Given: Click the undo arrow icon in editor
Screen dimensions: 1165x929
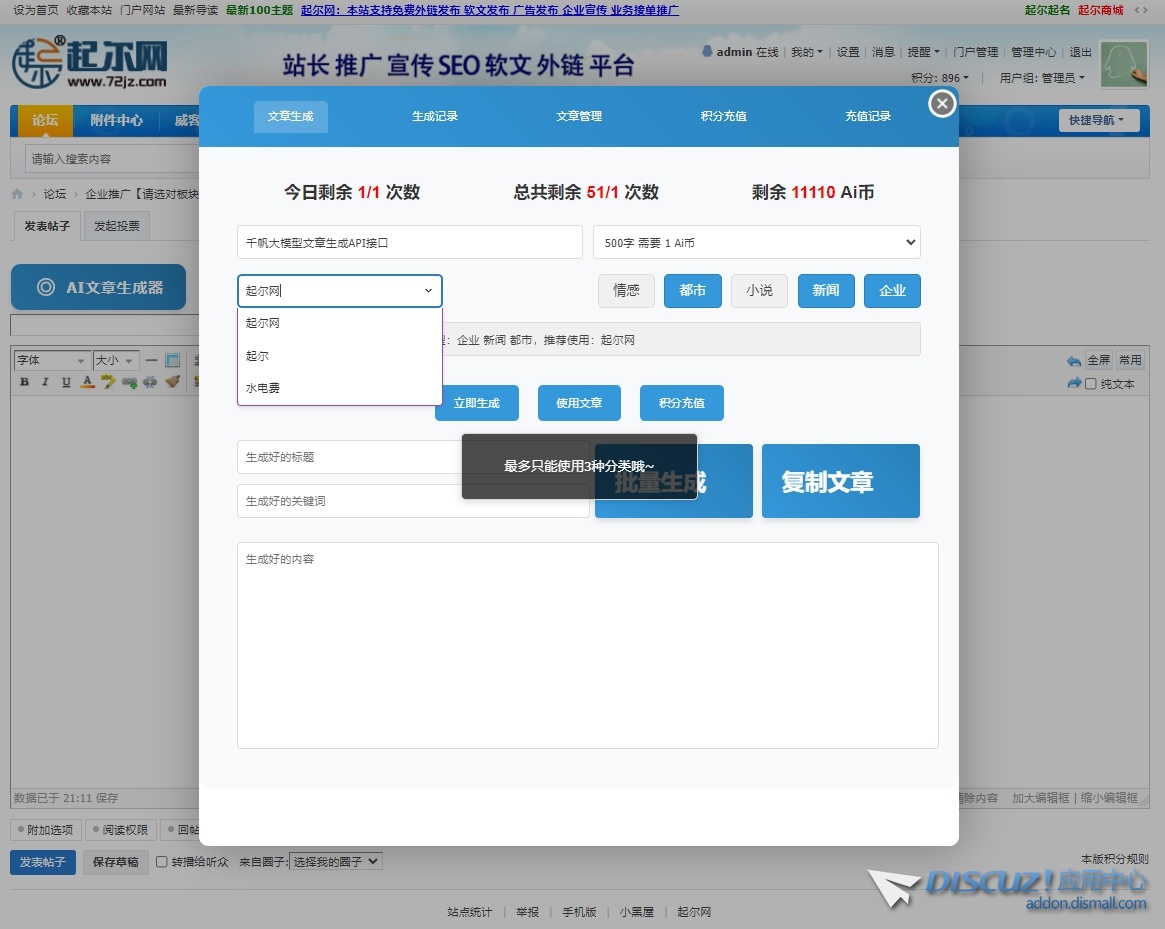Looking at the screenshot, I should 1074,361.
